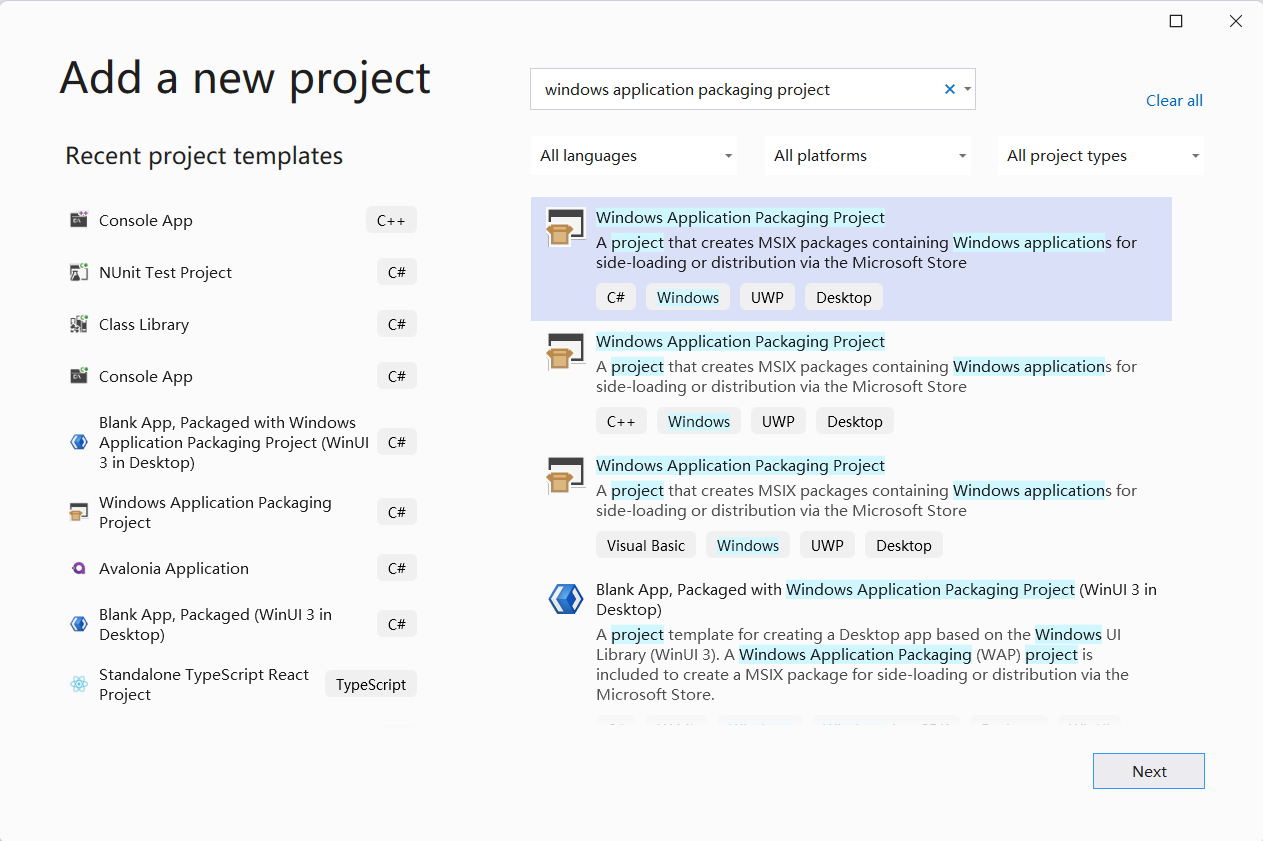Click the NUnit Test Project icon
This screenshot has width=1263, height=841.
pyautogui.click(x=79, y=272)
